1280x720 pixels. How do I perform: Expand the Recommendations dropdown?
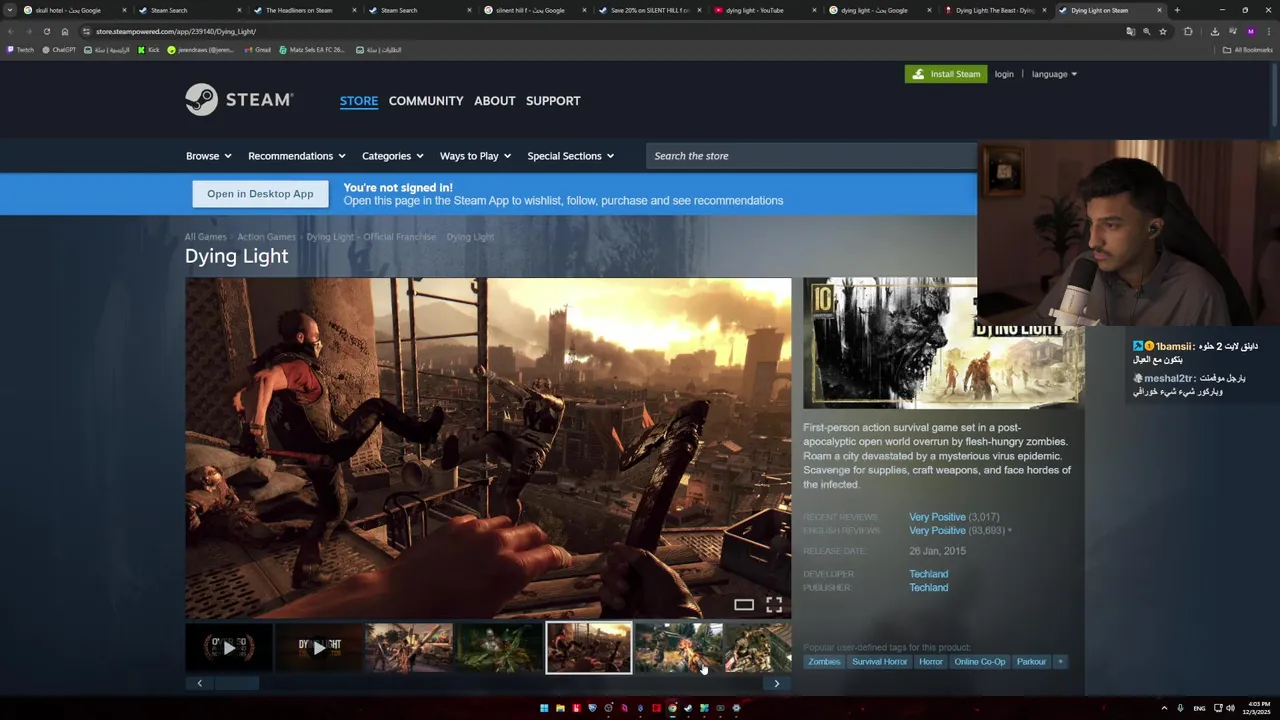(296, 156)
